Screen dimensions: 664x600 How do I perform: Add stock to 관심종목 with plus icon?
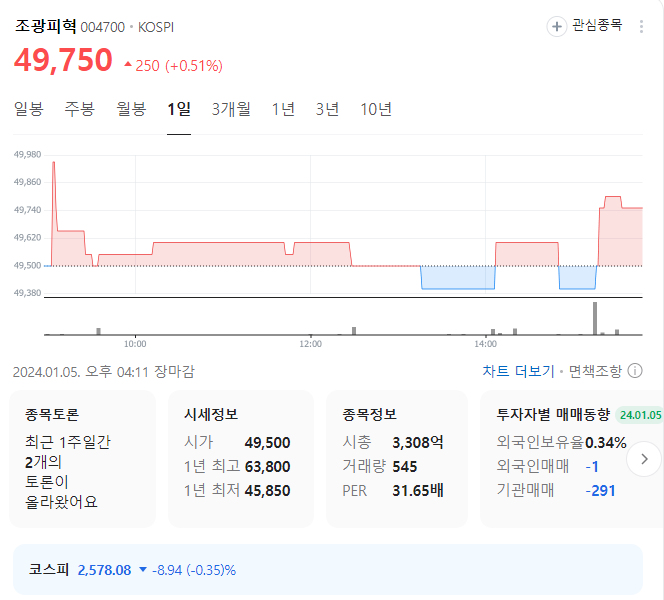click(x=556, y=27)
